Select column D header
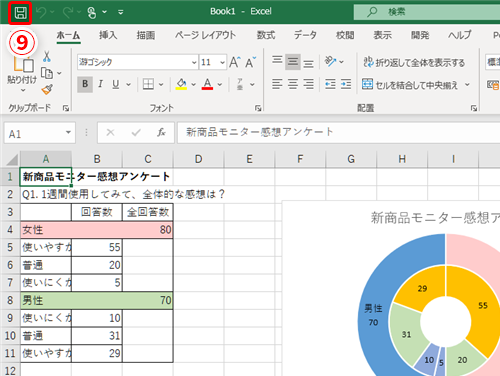500x376 pixels. click(x=198, y=159)
